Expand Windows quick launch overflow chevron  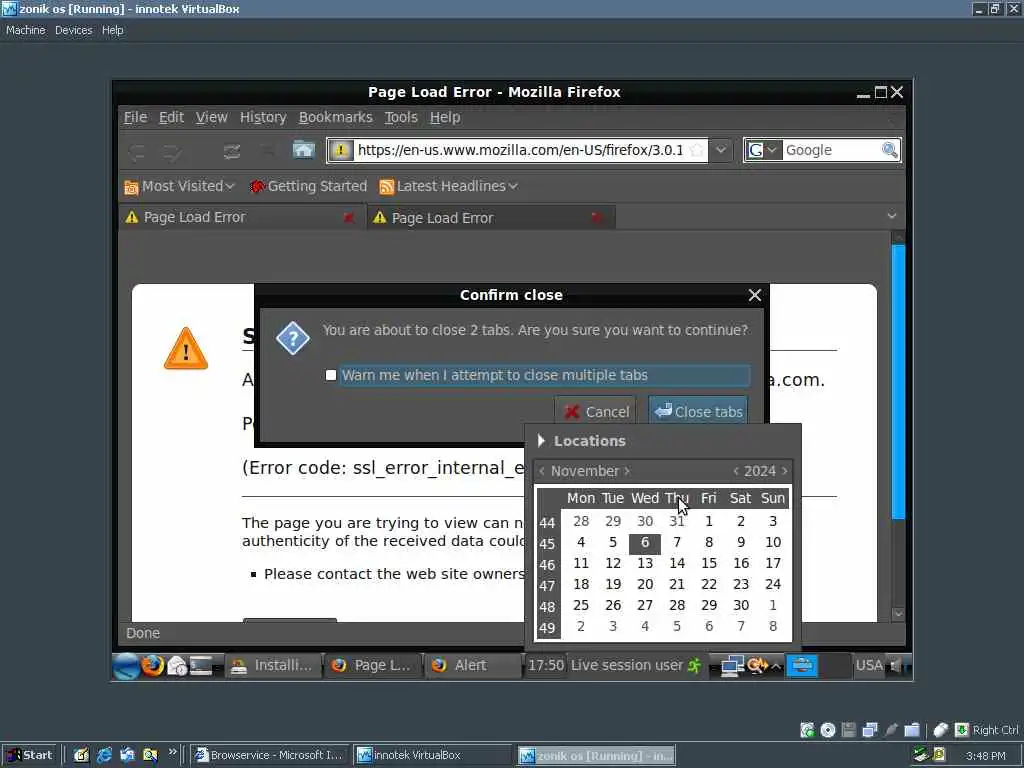pyautogui.click(x=172, y=752)
